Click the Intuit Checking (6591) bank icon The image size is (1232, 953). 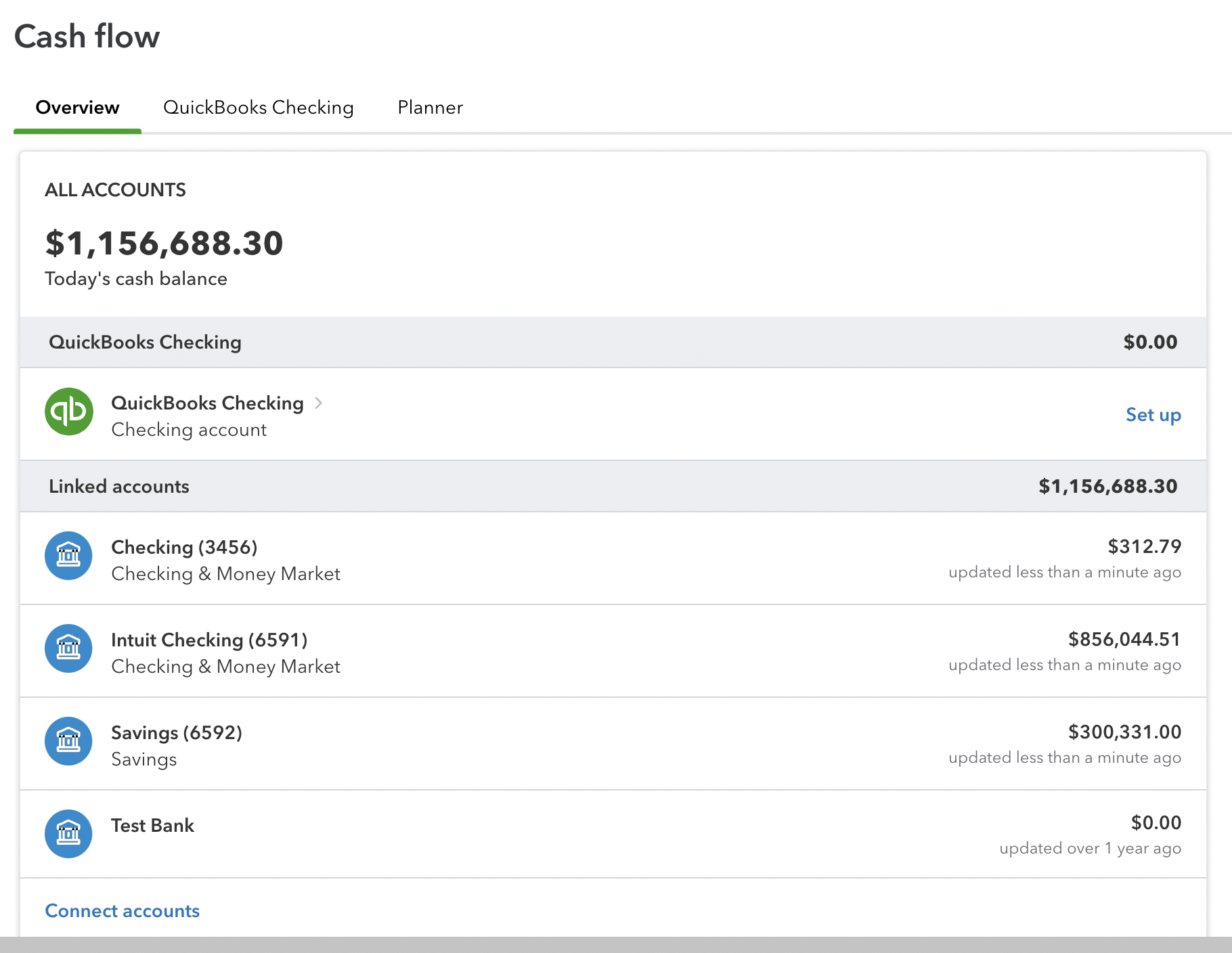(68, 648)
